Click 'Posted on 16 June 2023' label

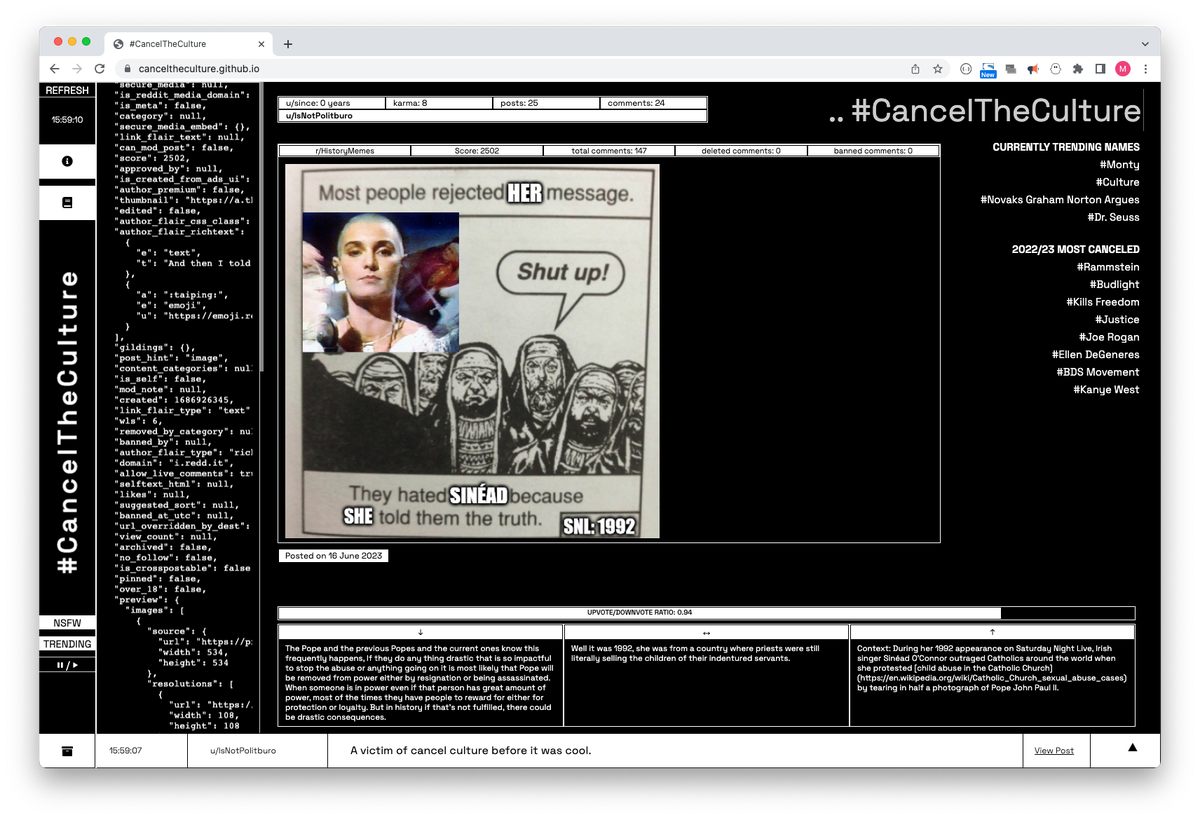pyautogui.click(x=333, y=556)
